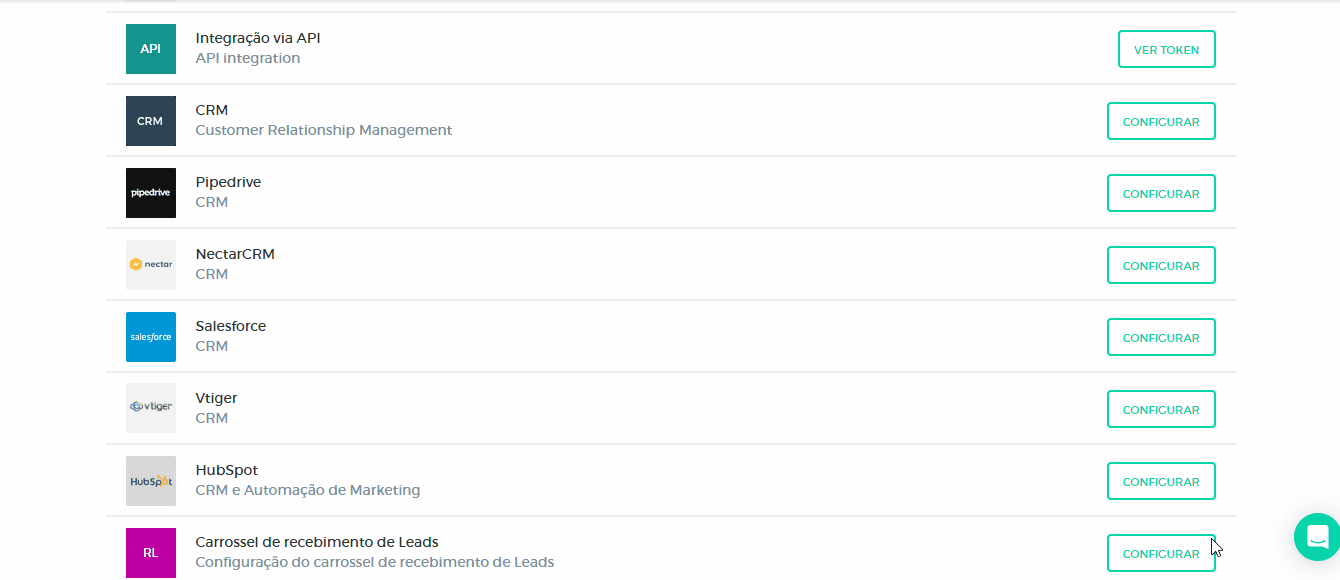
Task: Click the Vtiger logo icon
Action: pyautogui.click(x=151, y=408)
